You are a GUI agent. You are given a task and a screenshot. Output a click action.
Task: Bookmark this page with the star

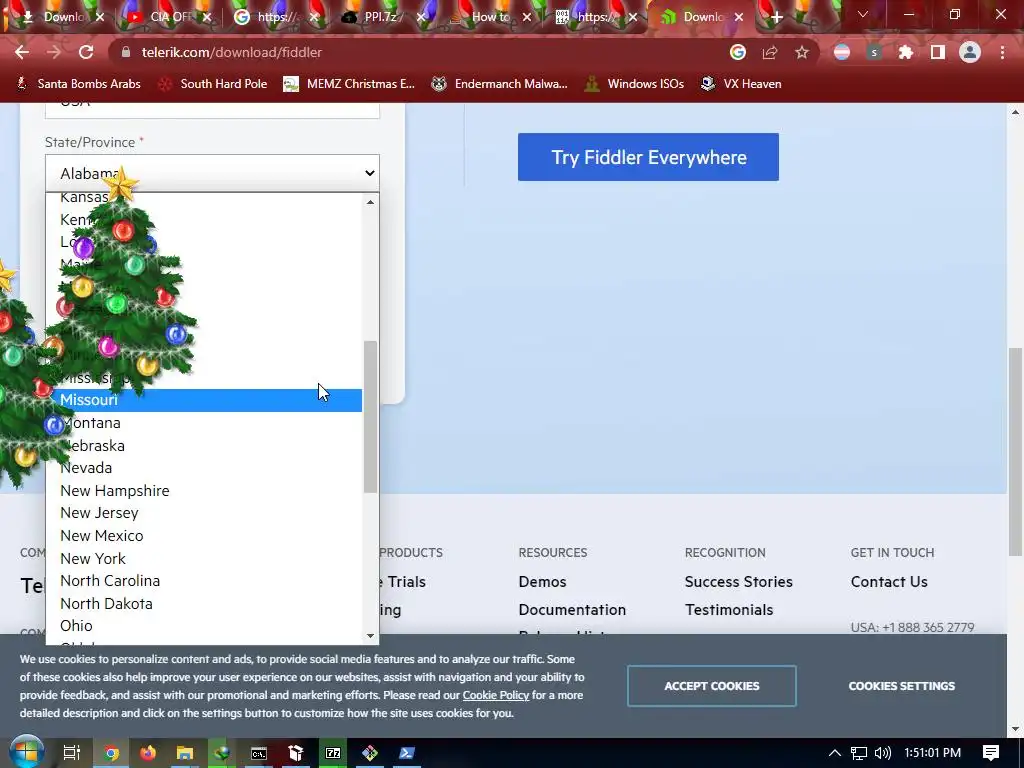coord(802,52)
